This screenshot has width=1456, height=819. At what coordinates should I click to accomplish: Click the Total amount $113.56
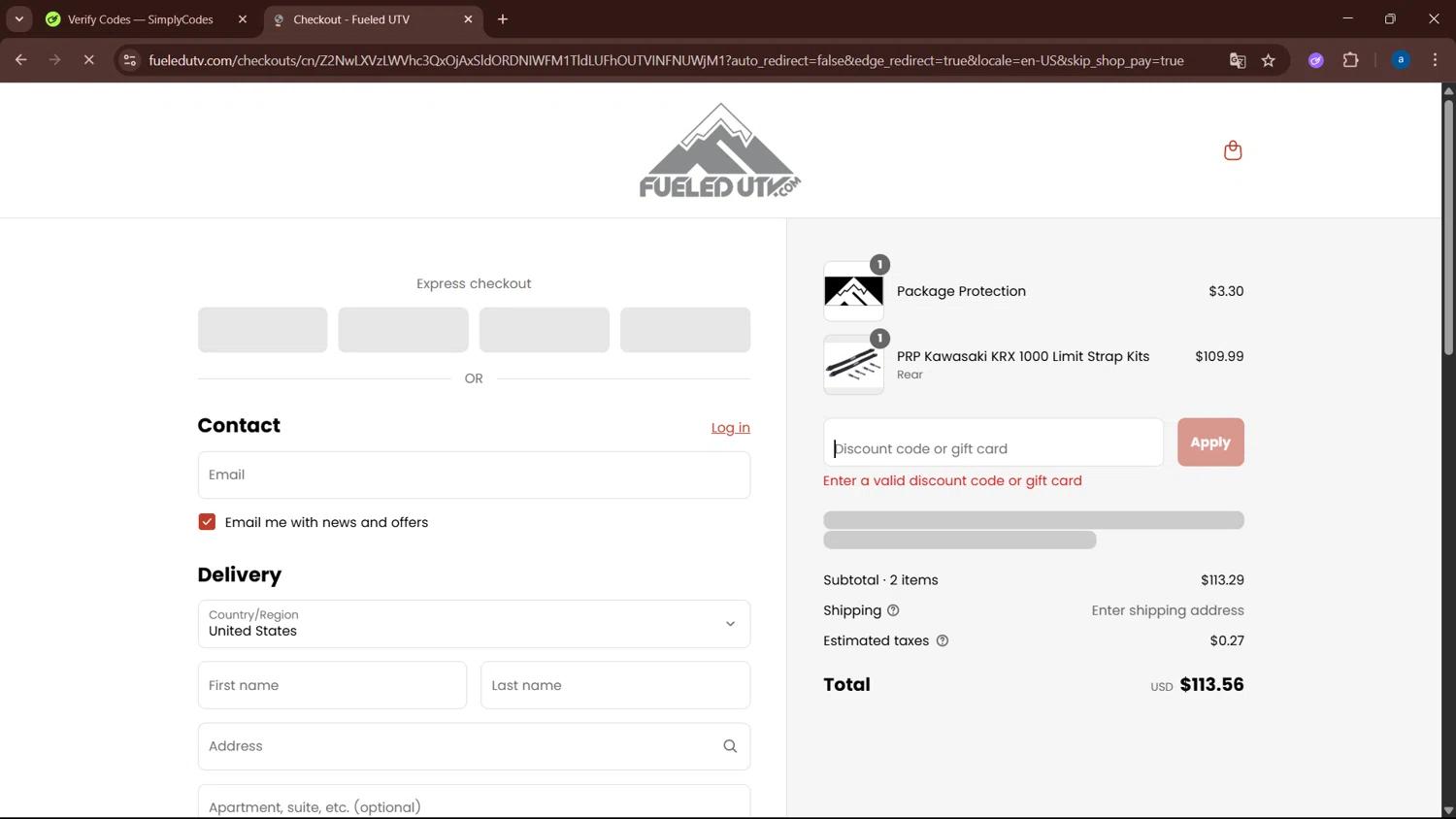[x=1211, y=685]
